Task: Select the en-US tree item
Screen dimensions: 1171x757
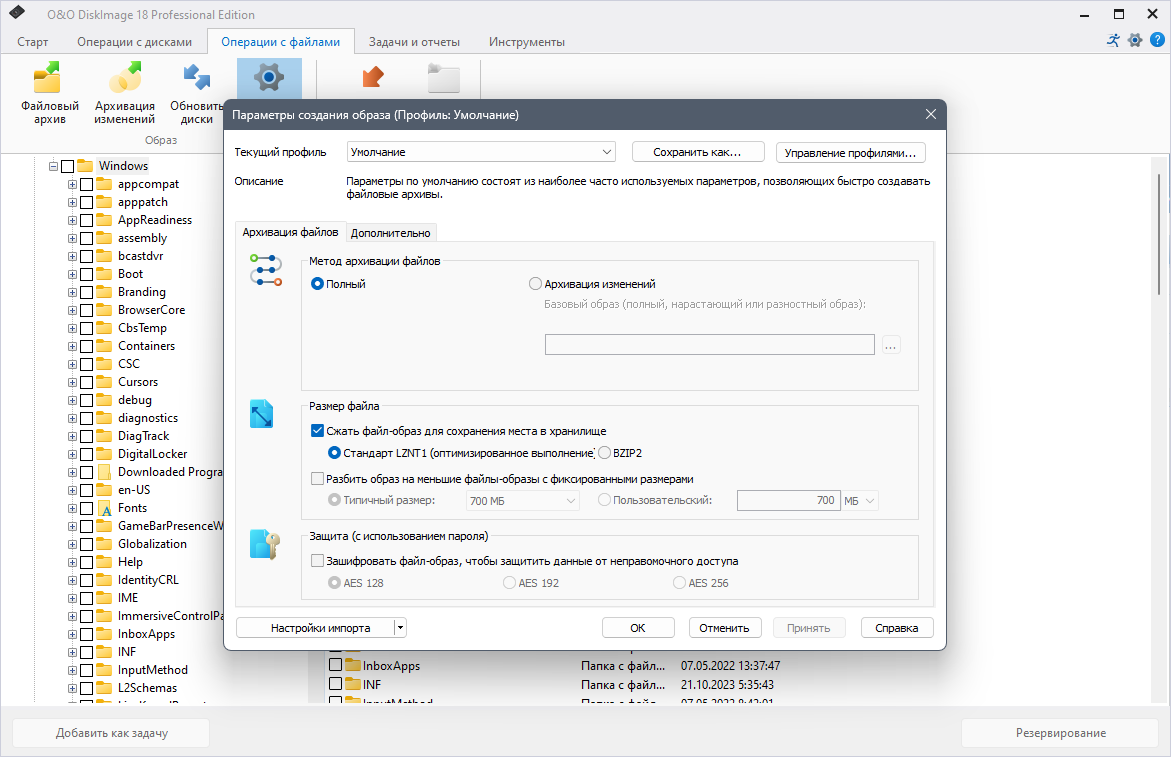Action: click(134, 490)
